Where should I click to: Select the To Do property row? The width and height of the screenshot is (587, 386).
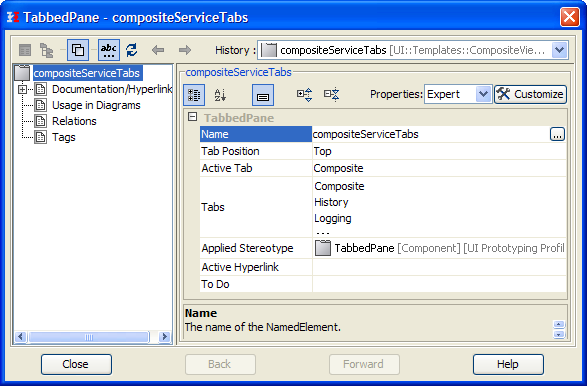tap(256, 284)
